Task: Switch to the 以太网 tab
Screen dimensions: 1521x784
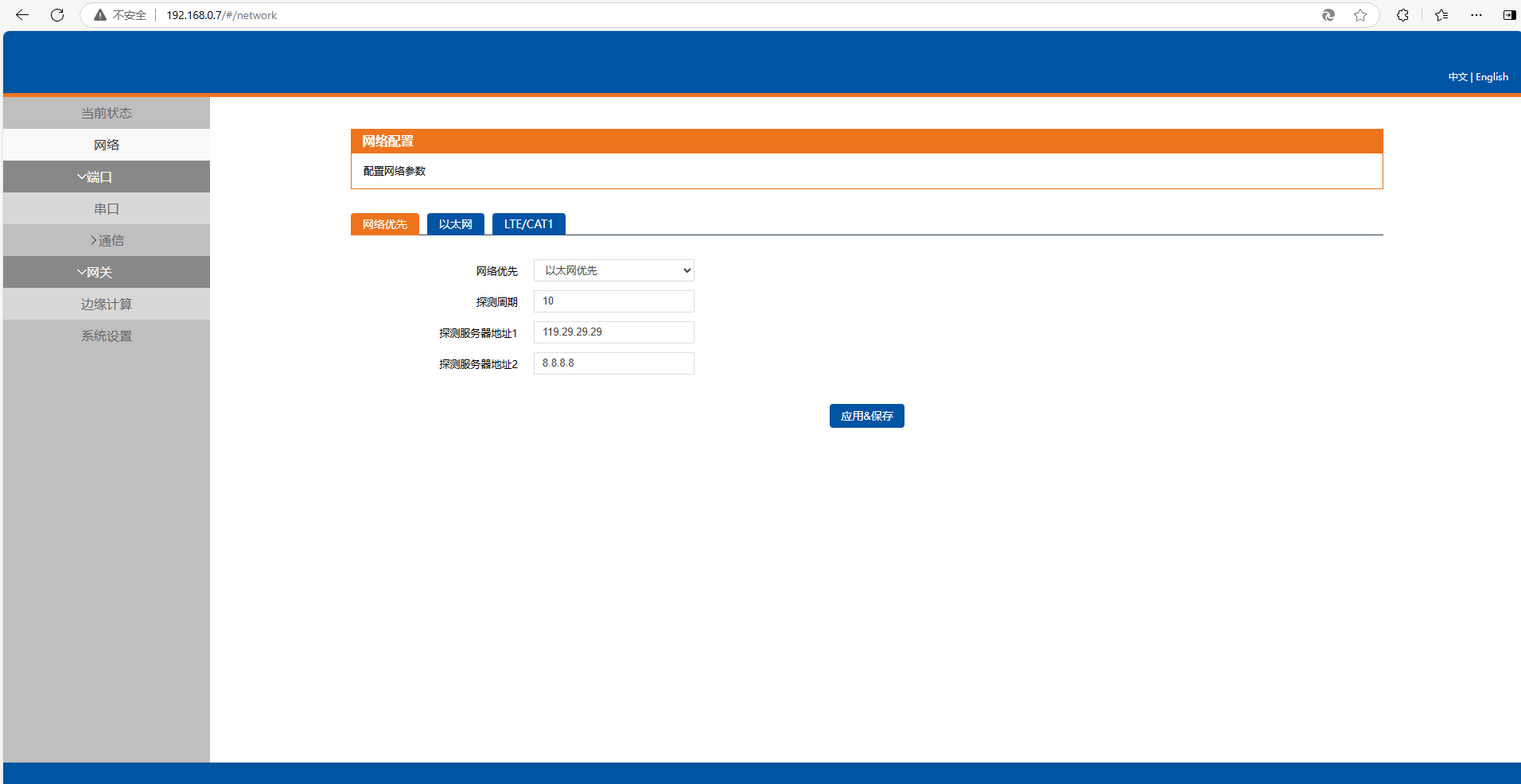Action: click(x=456, y=224)
